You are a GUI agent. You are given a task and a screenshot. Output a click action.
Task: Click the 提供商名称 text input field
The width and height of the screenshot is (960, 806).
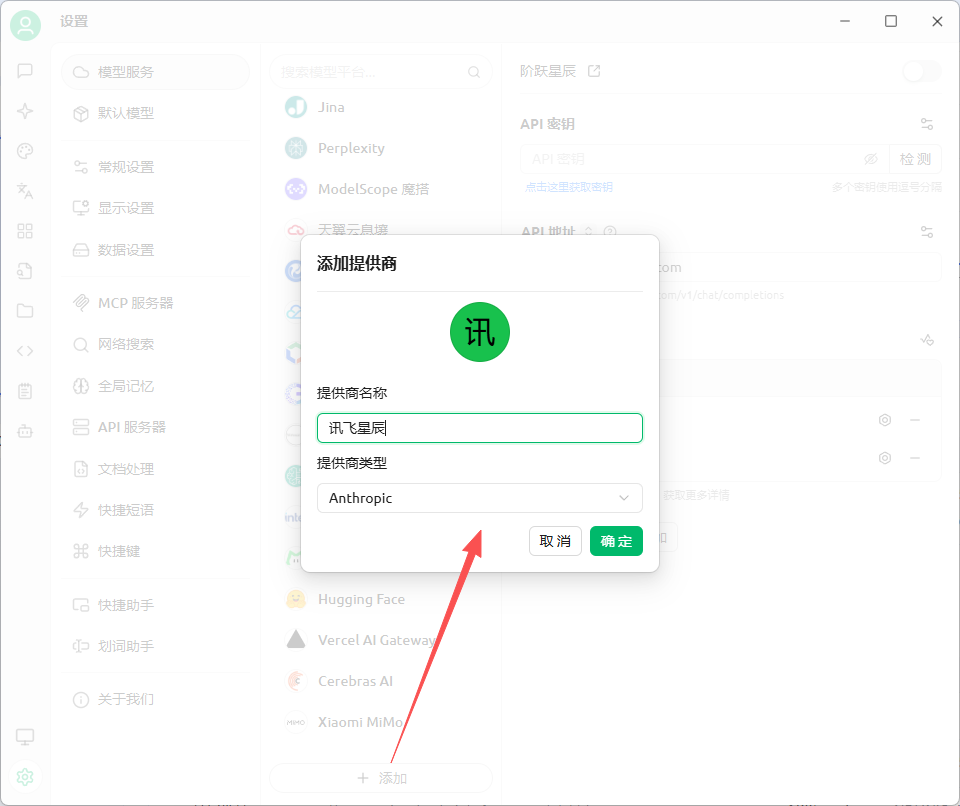pos(480,428)
